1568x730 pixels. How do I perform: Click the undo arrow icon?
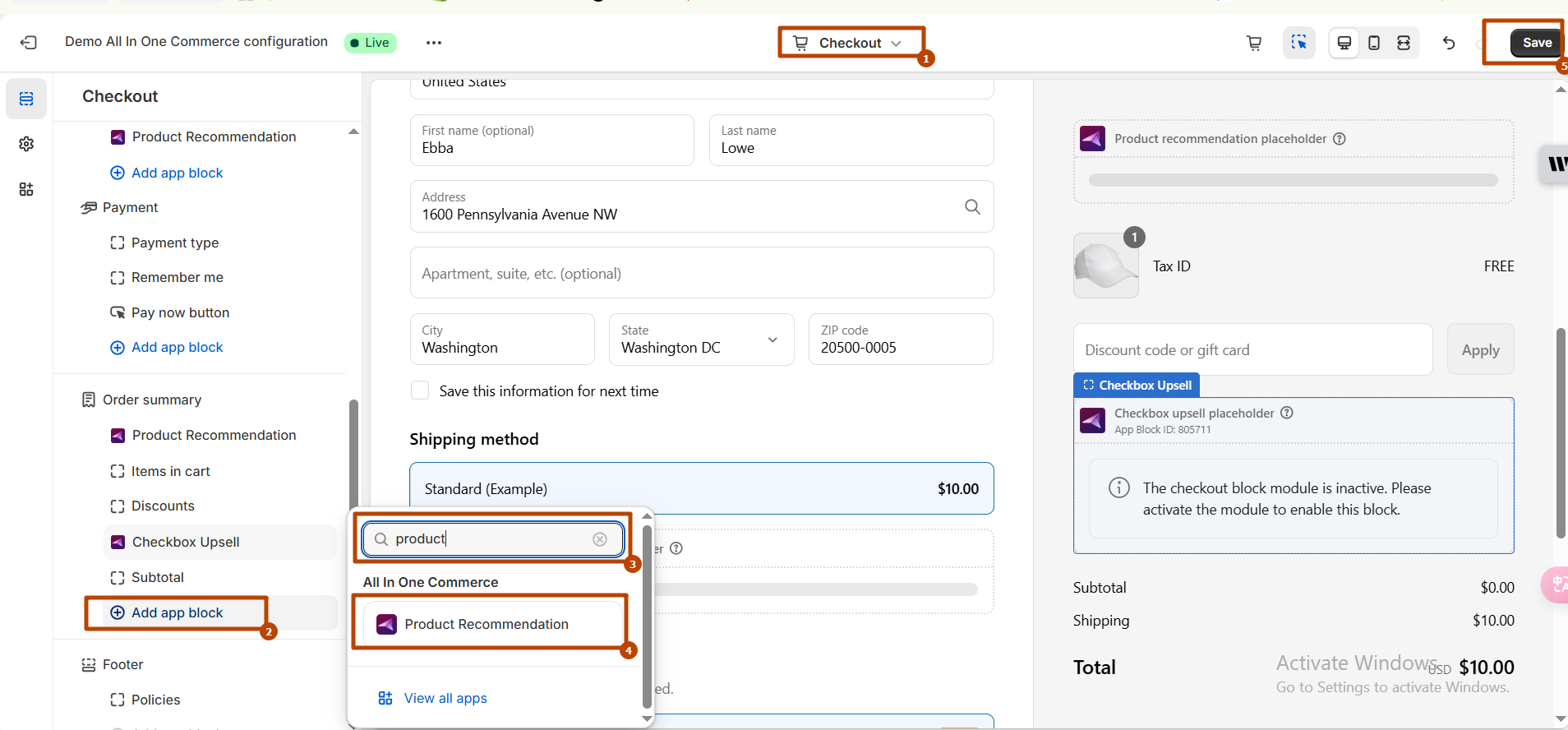coord(1449,43)
